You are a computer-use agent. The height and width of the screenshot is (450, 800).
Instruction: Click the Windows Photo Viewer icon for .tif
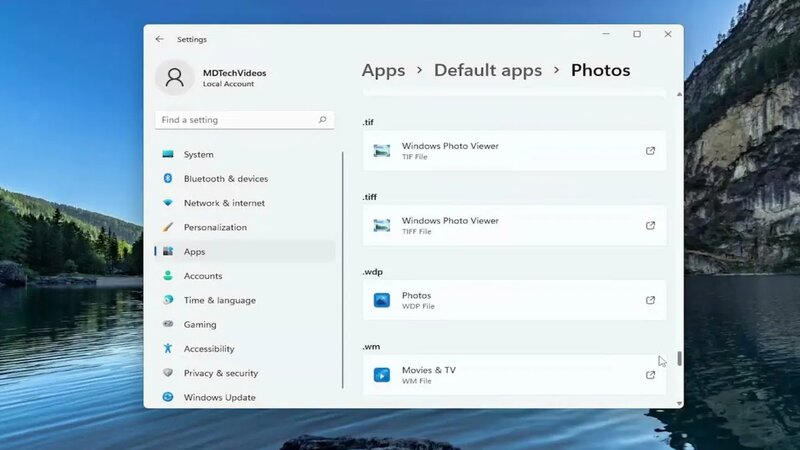tap(382, 151)
